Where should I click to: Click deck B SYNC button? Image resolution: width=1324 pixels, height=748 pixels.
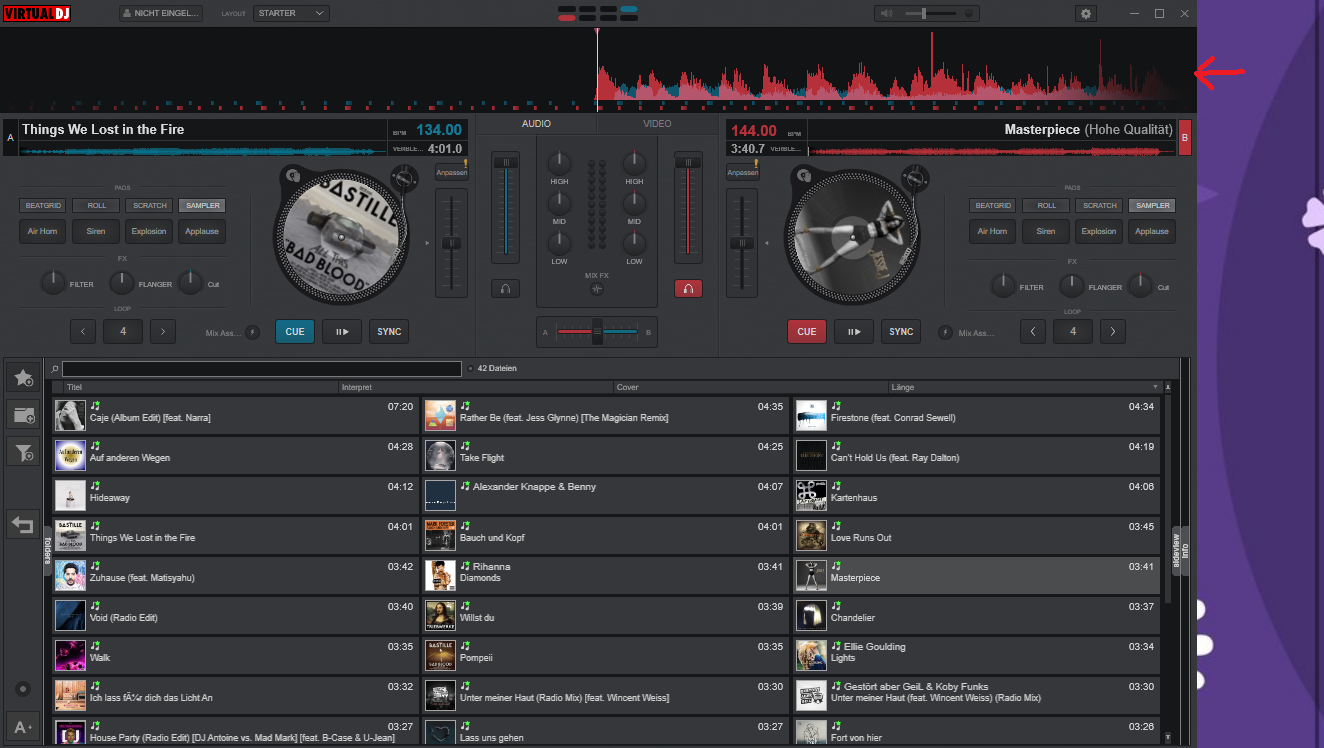[901, 332]
